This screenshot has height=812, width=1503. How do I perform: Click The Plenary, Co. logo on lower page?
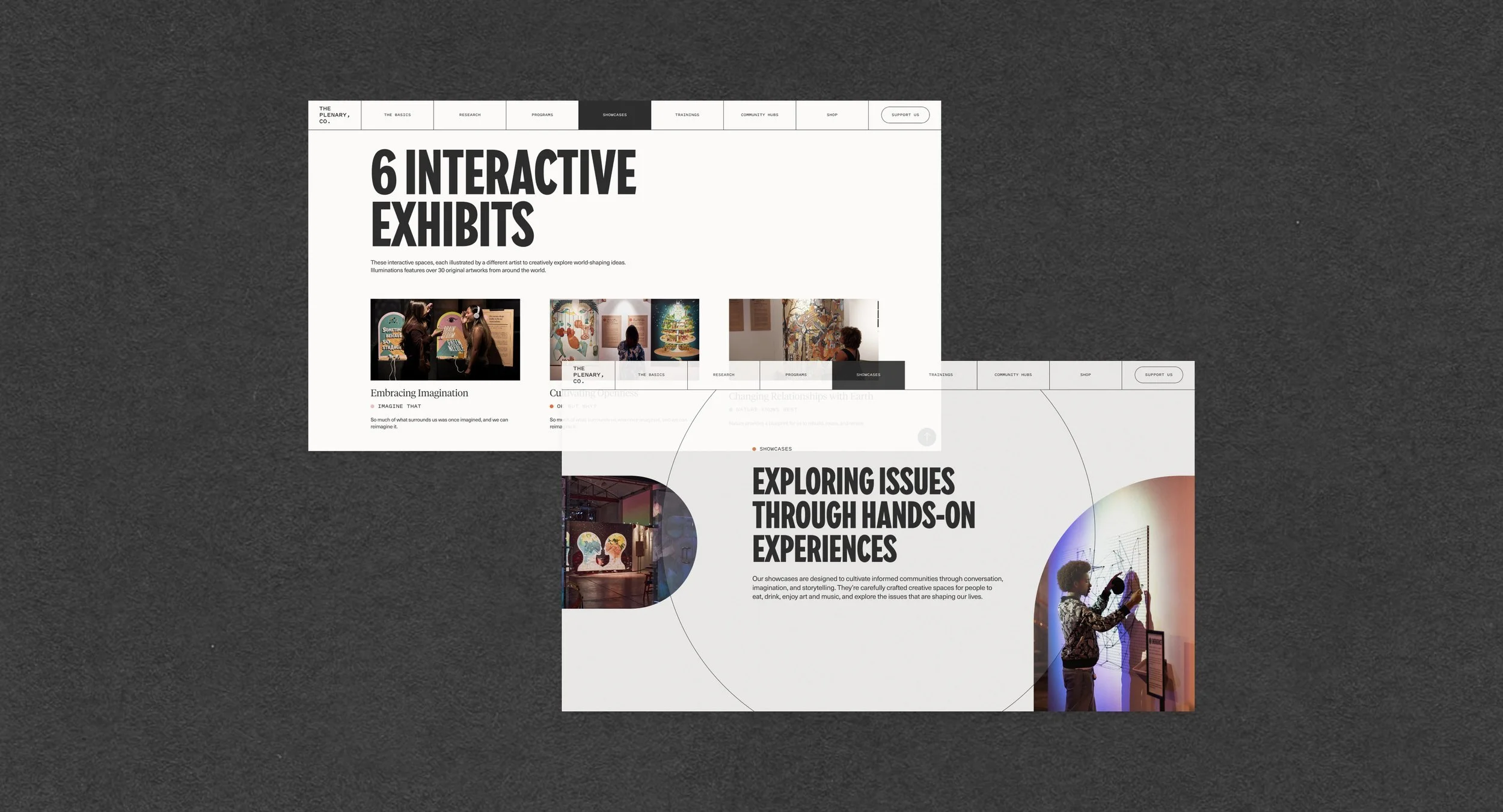[x=588, y=375]
